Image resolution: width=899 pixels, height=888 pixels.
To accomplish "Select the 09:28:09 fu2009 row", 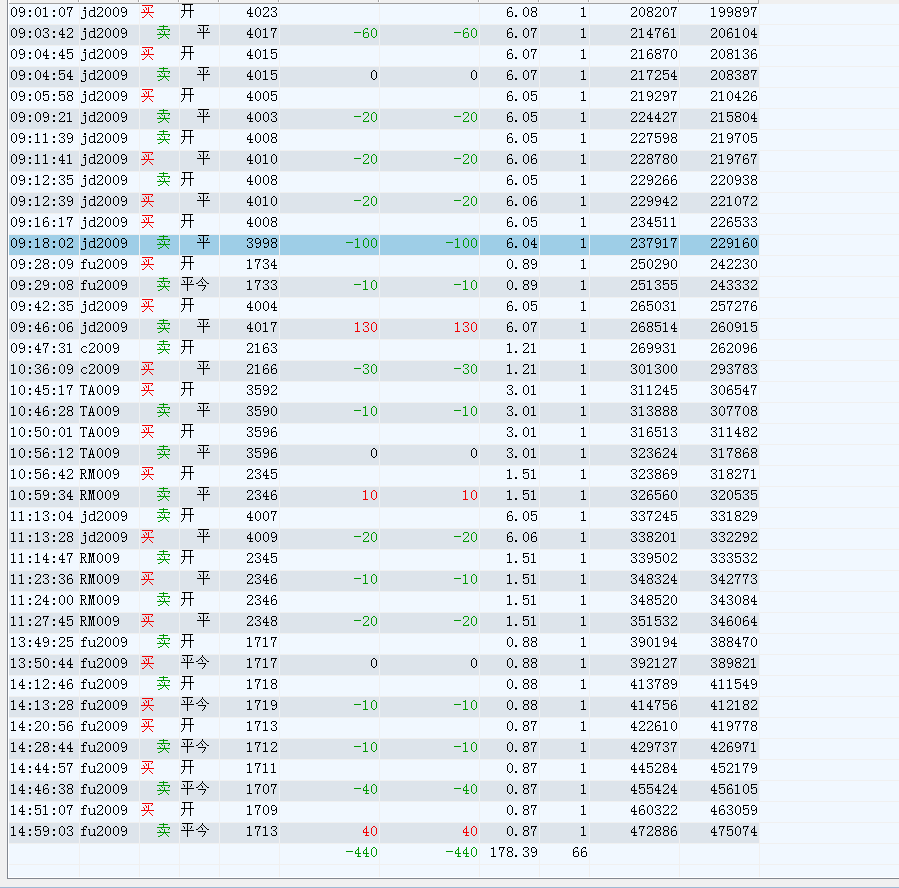I will point(384,264).
